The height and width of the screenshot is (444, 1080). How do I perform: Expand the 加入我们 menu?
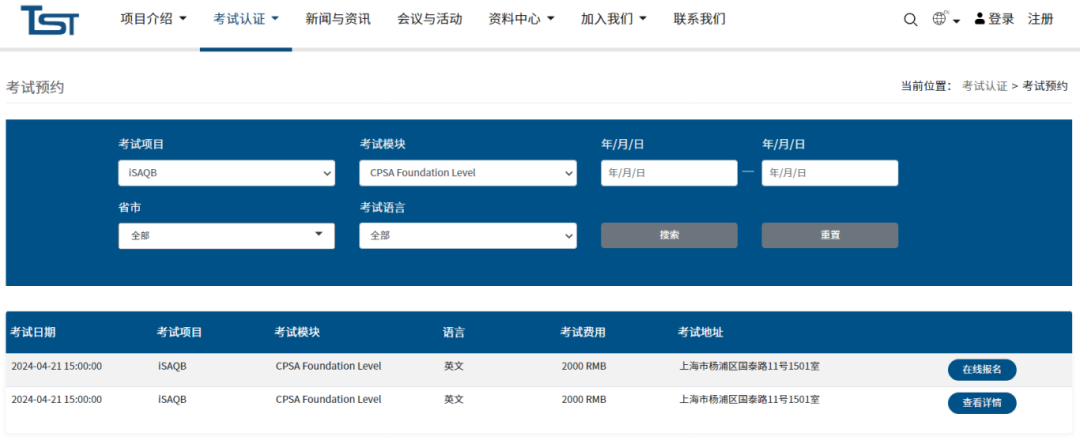pos(614,19)
